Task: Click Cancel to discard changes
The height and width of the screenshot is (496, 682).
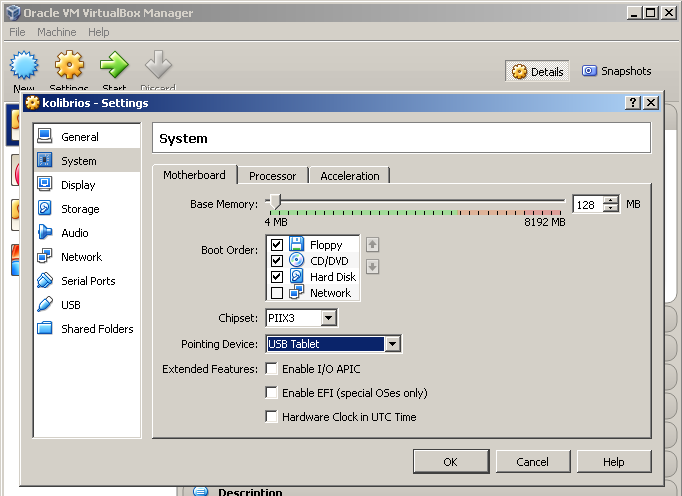Action: pos(533,462)
